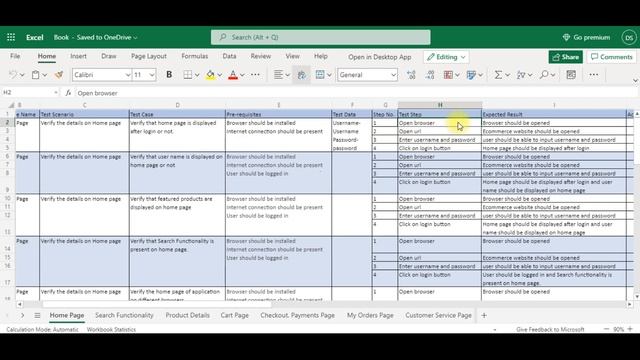Switch to the Formulas tab
This screenshot has height=360, width=640.
click(x=195, y=56)
